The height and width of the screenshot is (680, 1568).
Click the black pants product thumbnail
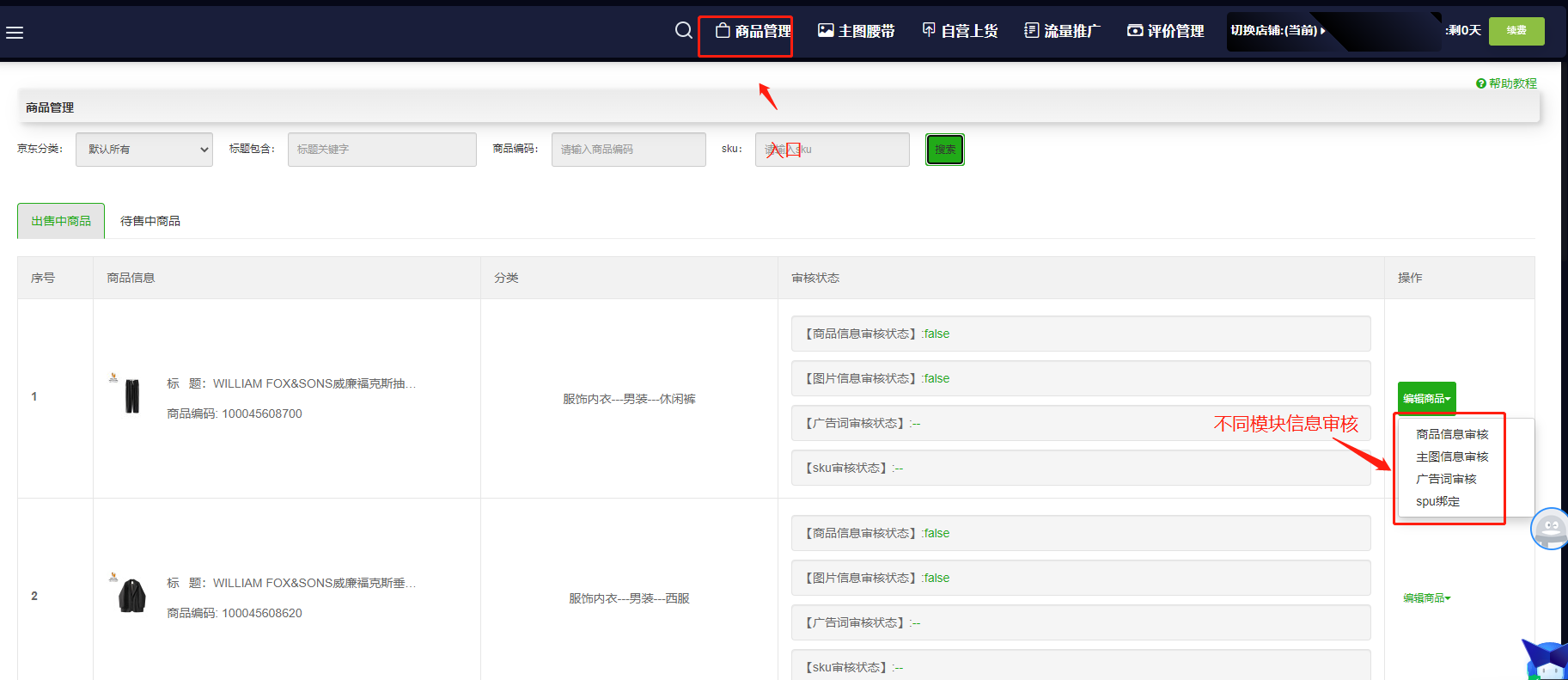point(131,396)
